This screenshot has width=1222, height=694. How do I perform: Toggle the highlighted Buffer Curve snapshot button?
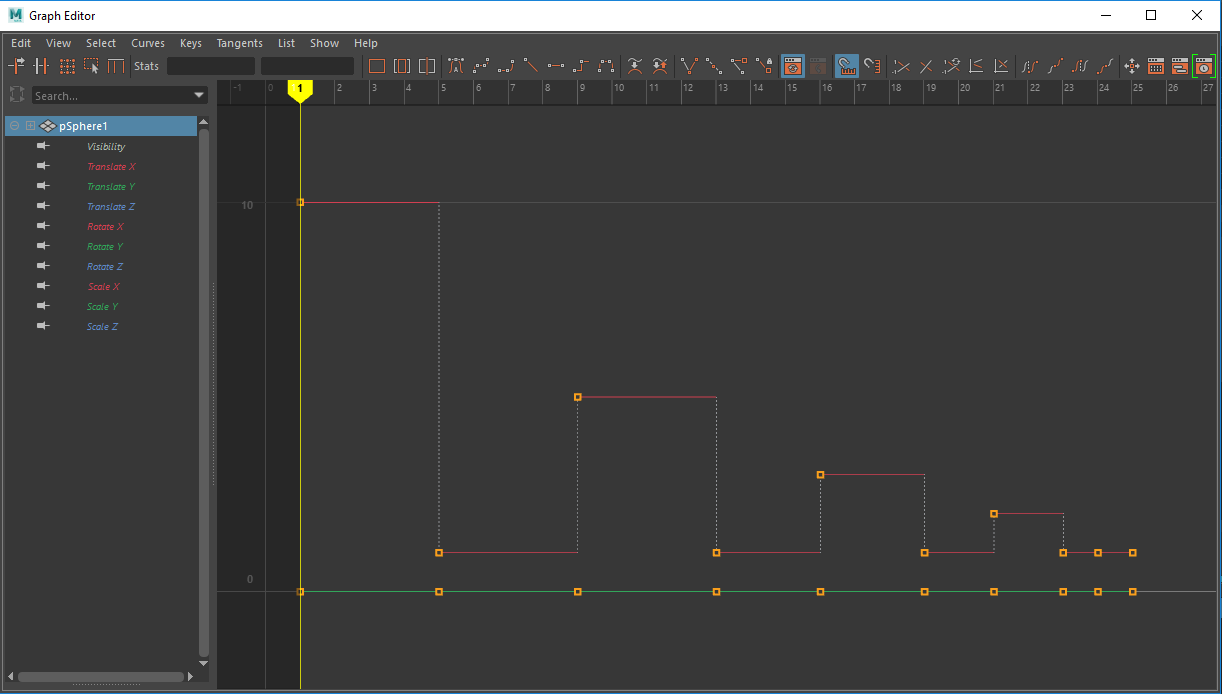(x=792, y=67)
